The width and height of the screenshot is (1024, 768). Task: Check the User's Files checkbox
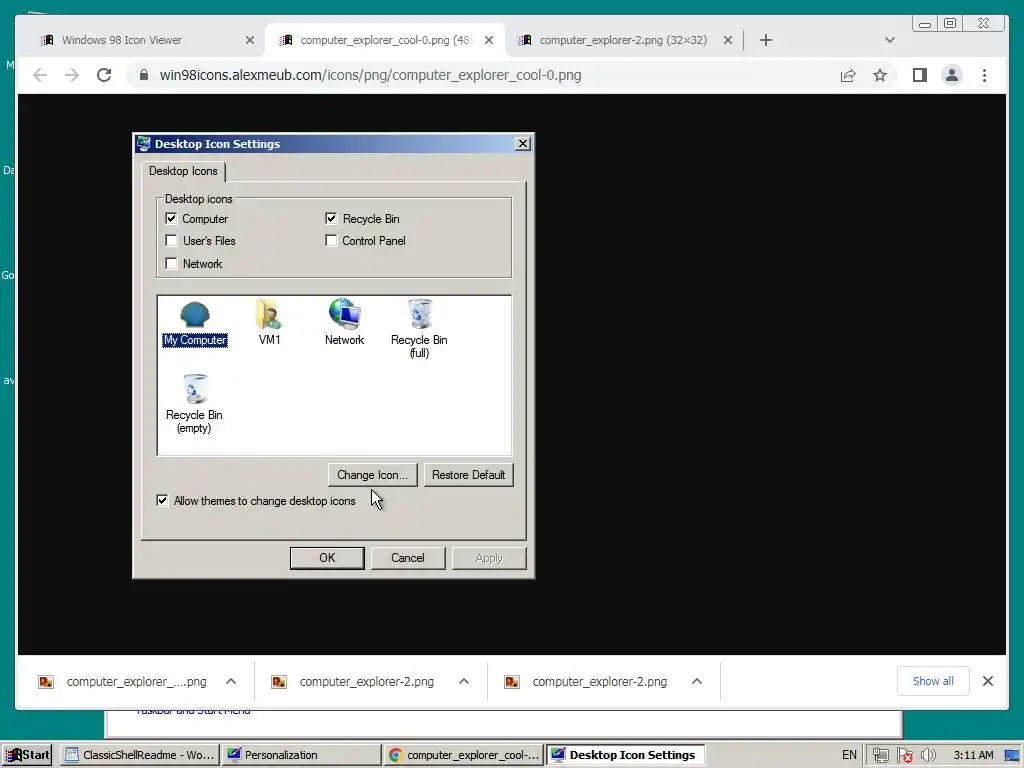171,240
